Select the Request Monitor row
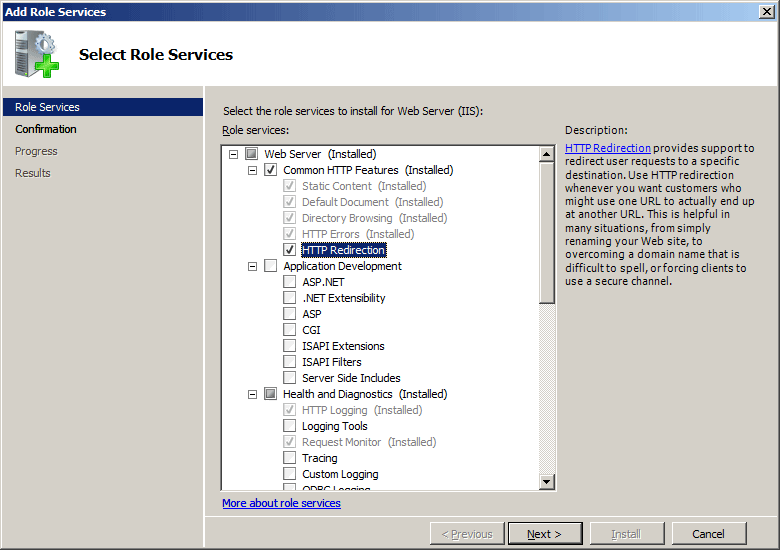 click(369, 442)
